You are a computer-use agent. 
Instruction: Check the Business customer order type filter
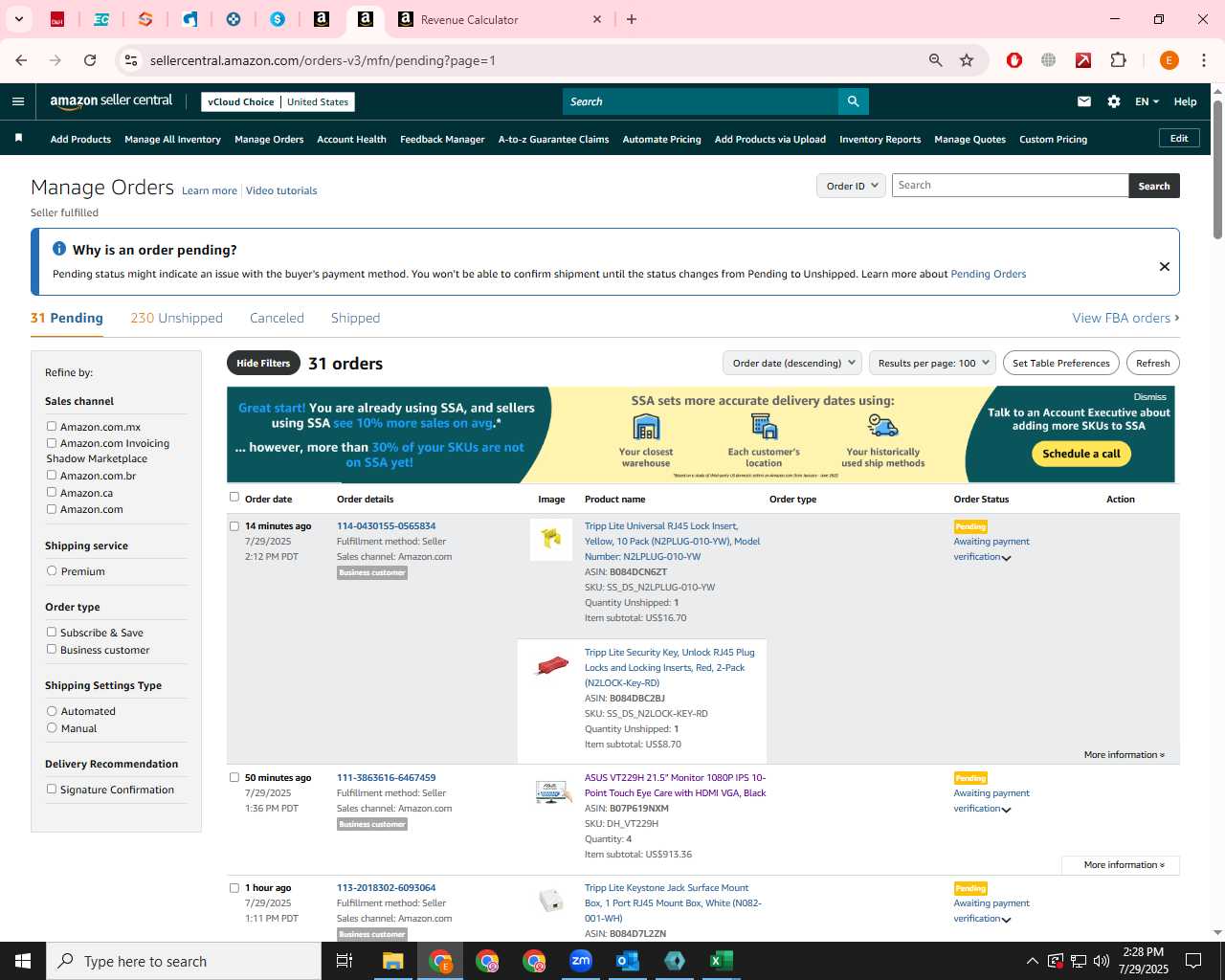coord(52,650)
